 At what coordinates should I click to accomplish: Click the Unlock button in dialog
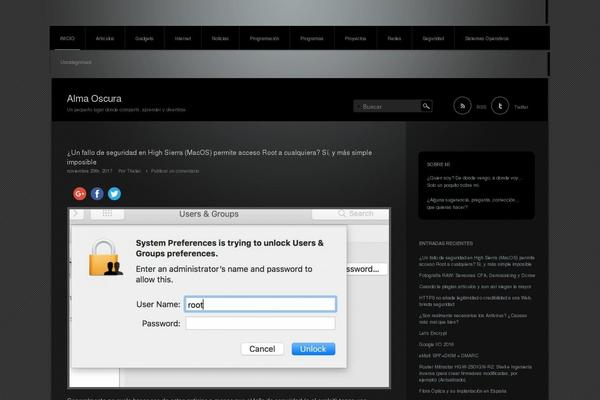point(313,349)
